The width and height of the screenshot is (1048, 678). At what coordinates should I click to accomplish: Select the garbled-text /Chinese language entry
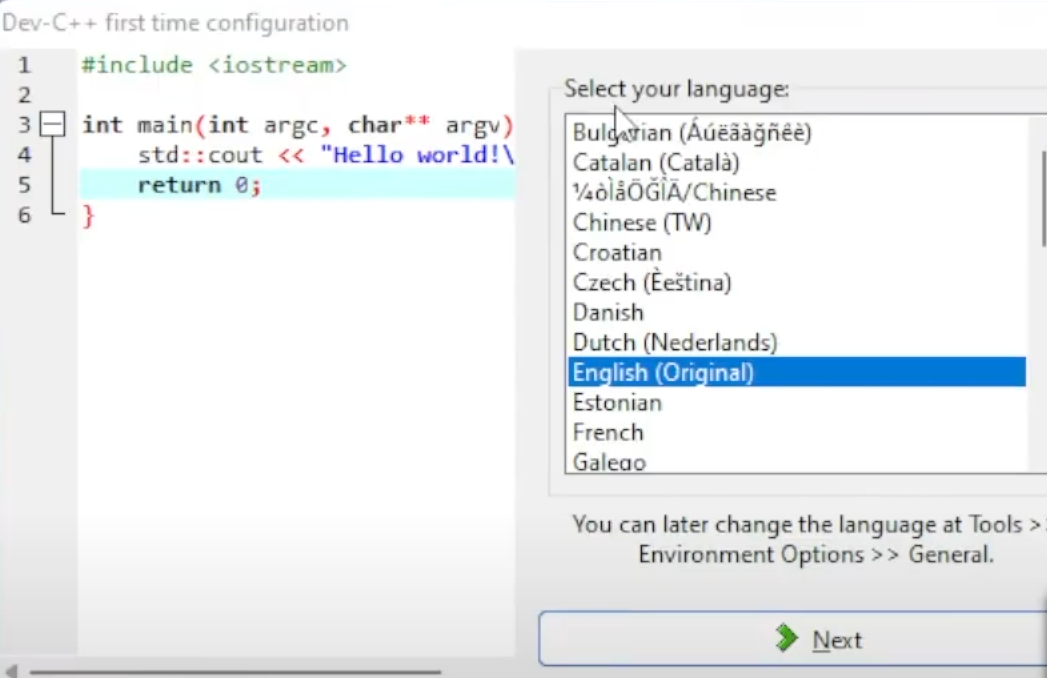(674, 193)
